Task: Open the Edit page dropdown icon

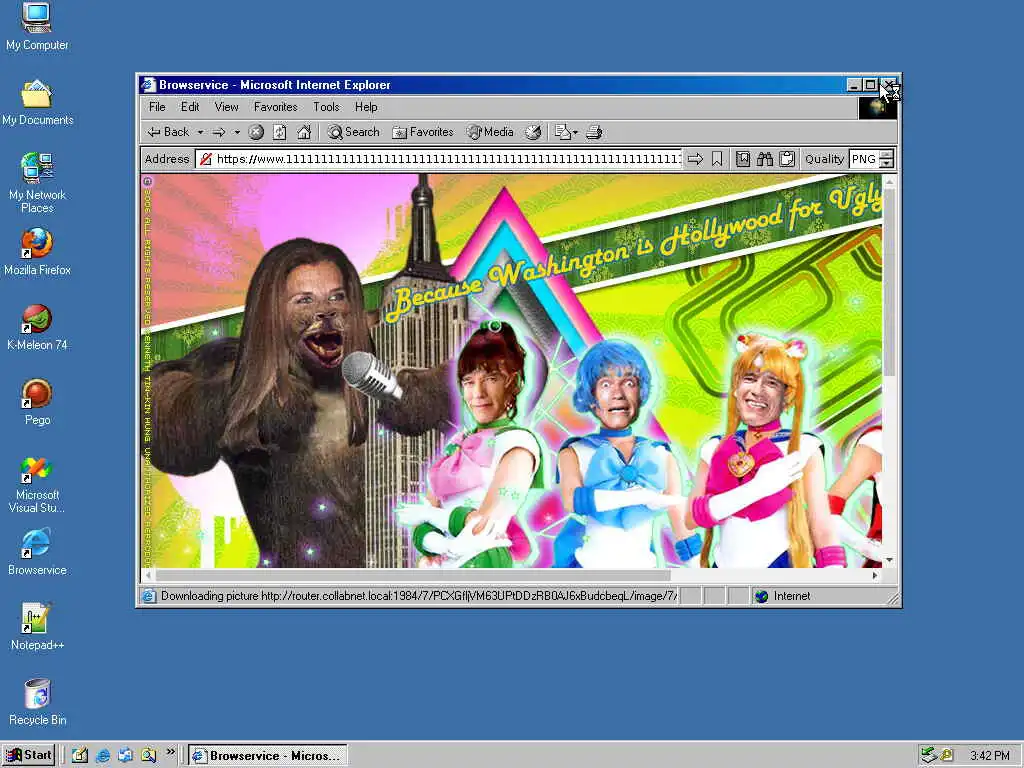Action: click(x=566, y=132)
